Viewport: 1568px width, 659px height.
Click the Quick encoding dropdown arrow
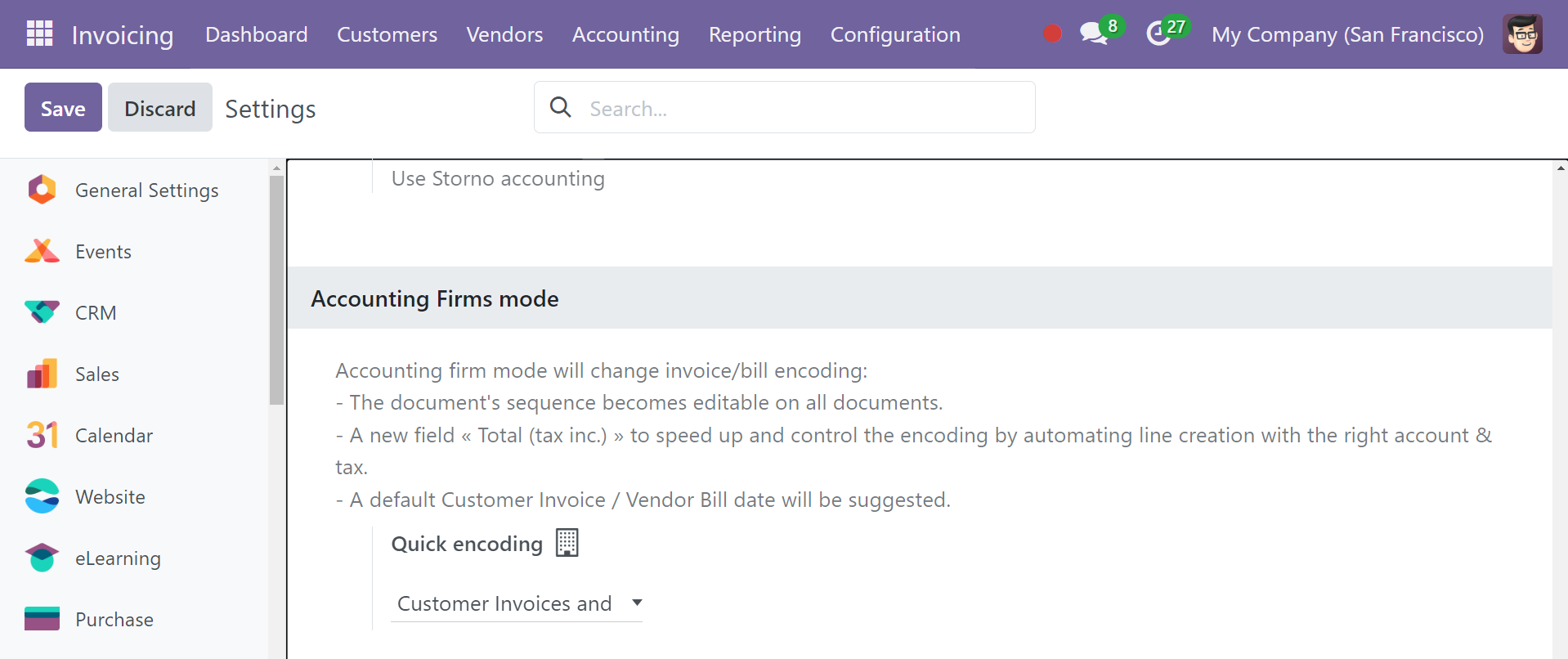637,603
